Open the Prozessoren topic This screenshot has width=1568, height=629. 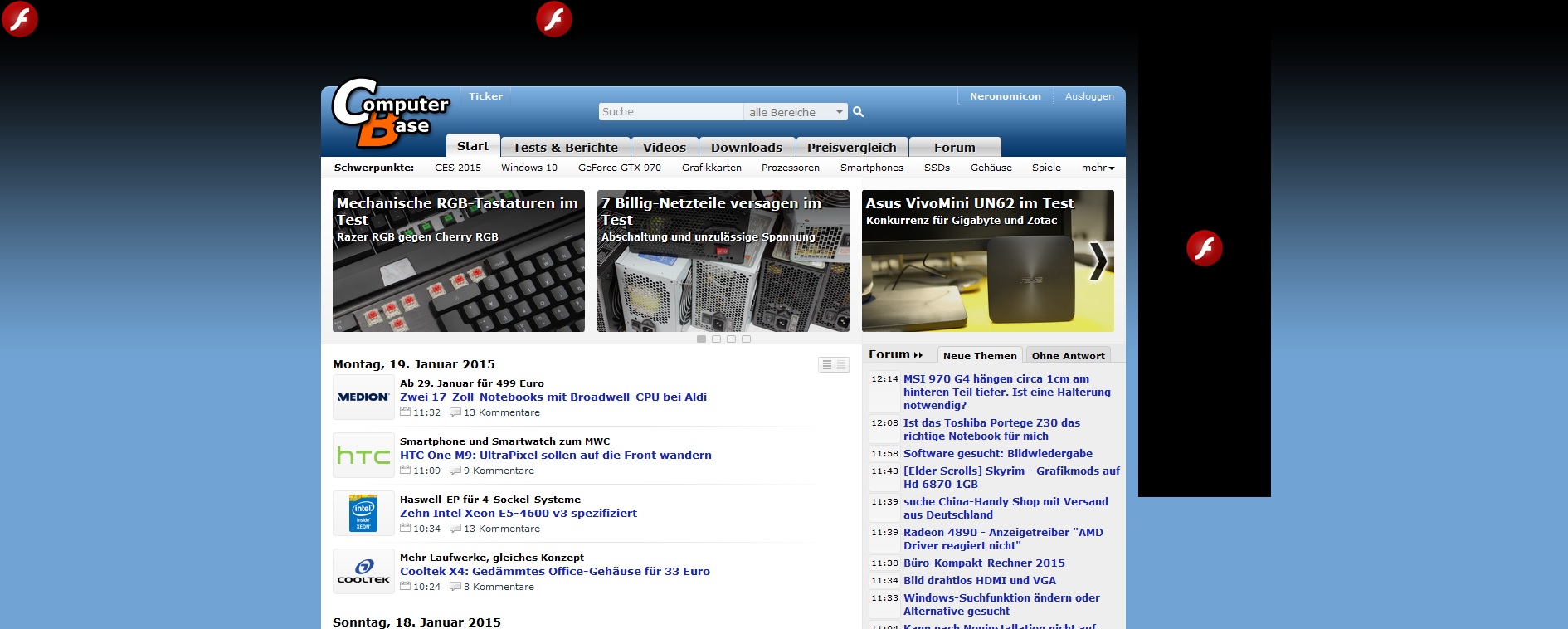pos(791,168)
